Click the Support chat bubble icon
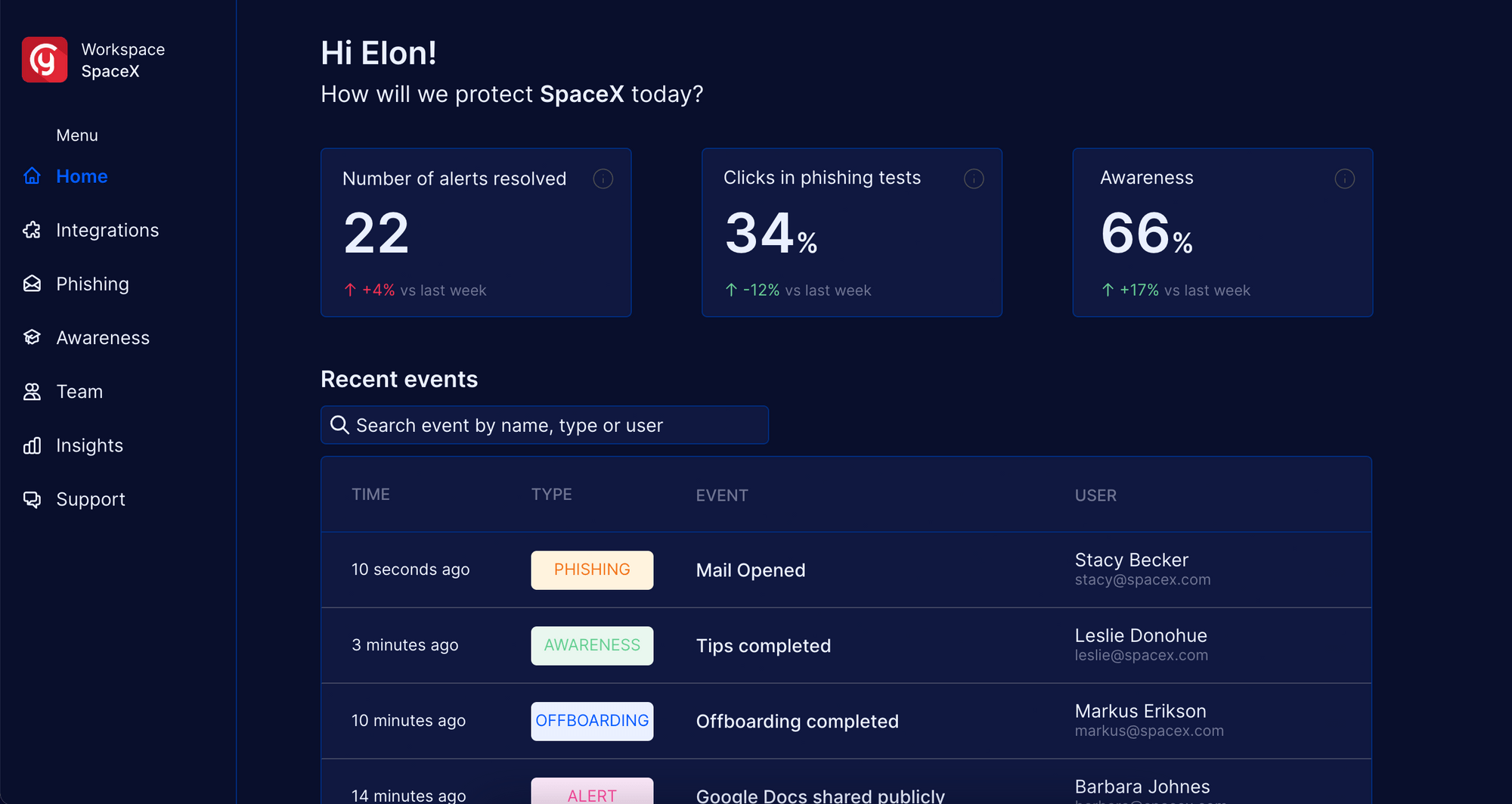Image resolution: width=1512 pixels, height=804 pixels. pyautogui.click(x=32, y=499)
